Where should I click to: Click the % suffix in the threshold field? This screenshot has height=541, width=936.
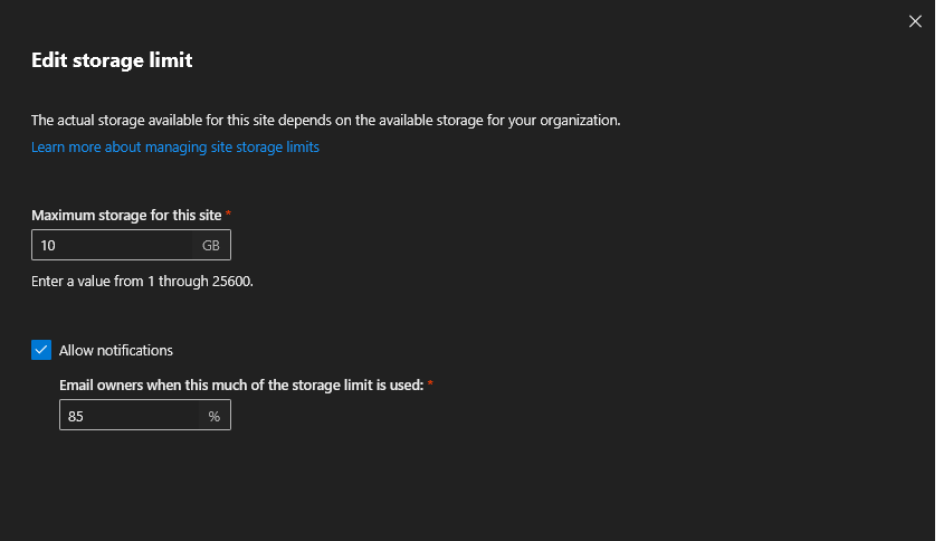pos(214,415)
